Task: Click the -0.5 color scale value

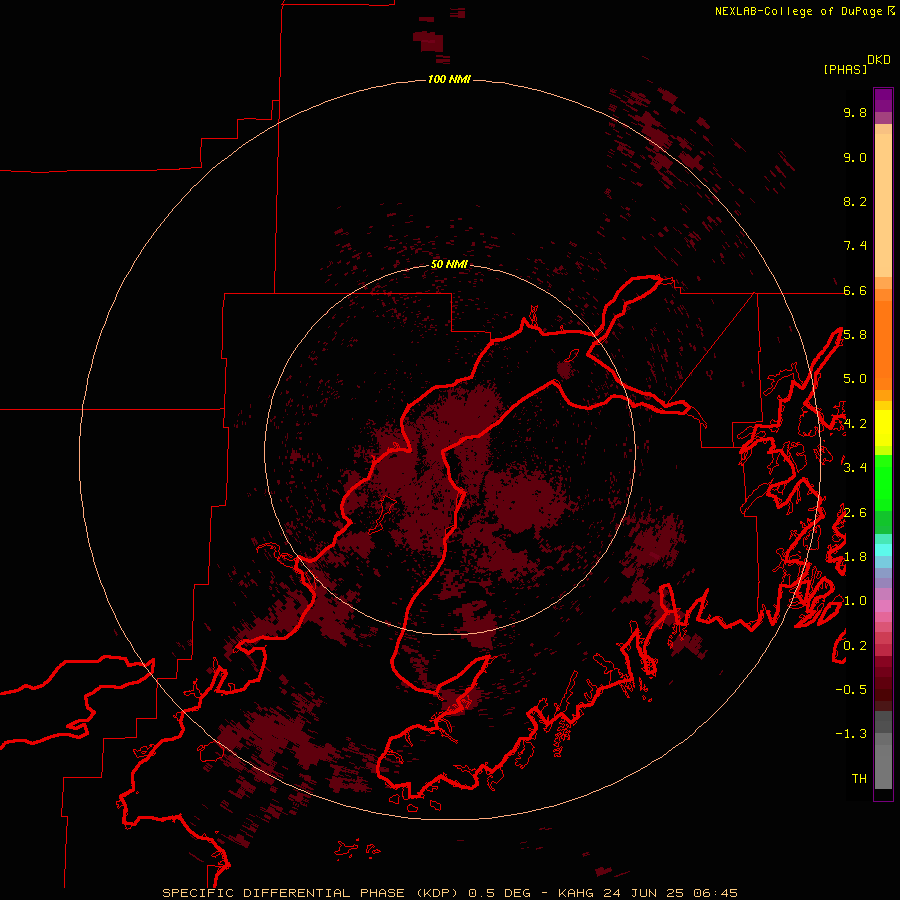Action: [x=851, y=690]
